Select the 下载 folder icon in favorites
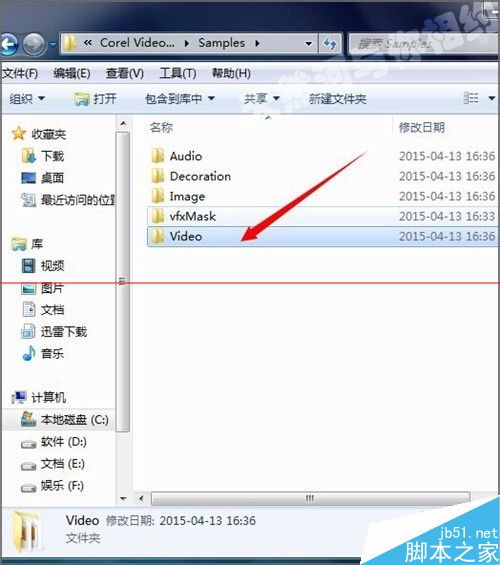The image size is (500, 565). click(29, 156)
